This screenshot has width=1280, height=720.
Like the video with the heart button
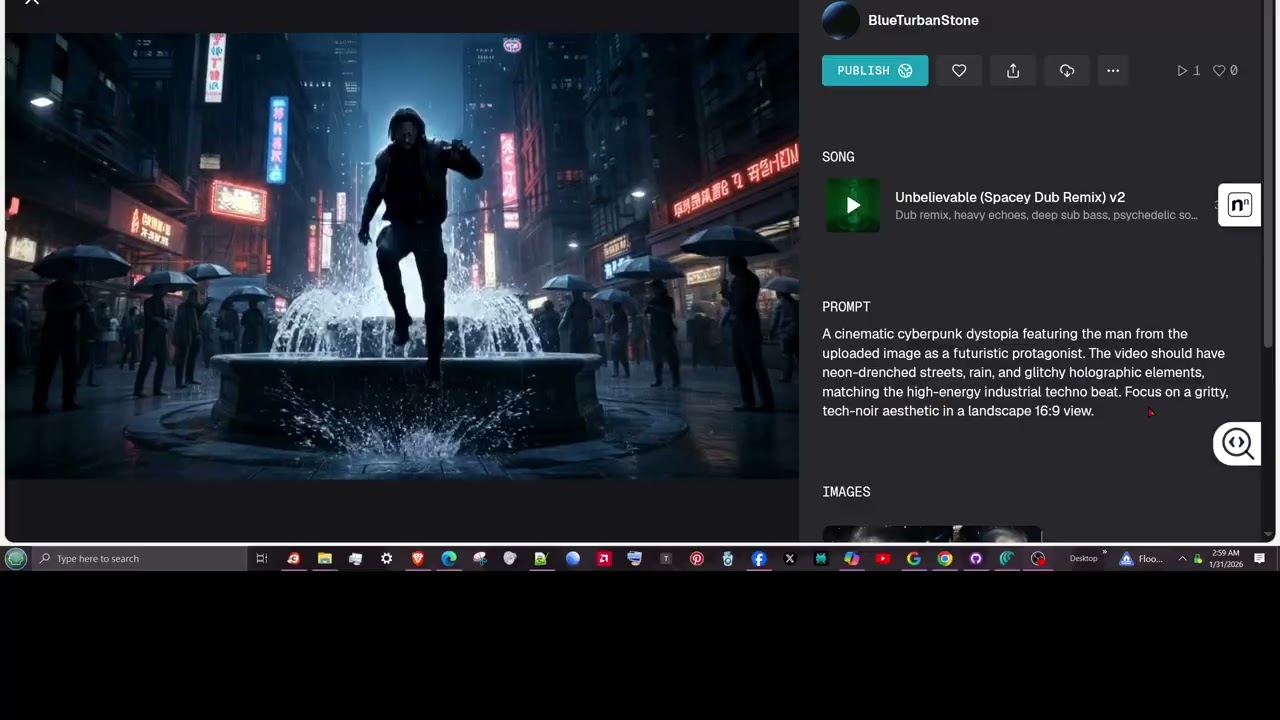tap(959, 71)
